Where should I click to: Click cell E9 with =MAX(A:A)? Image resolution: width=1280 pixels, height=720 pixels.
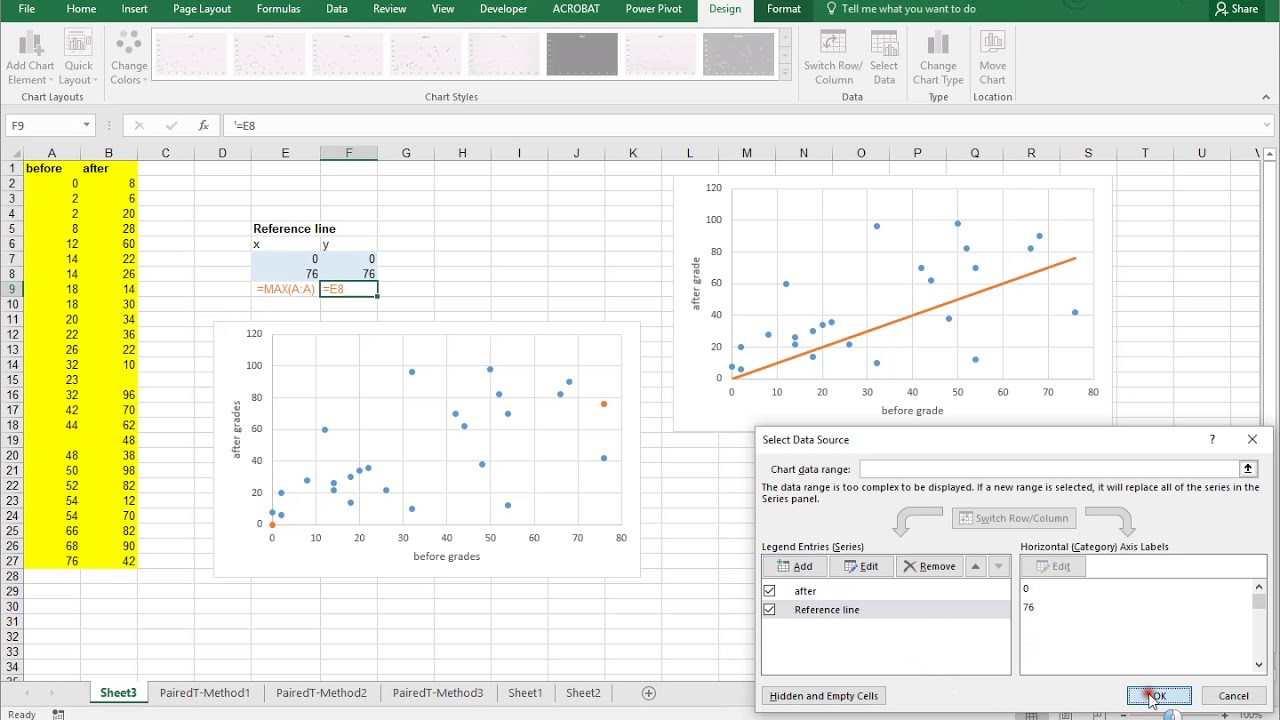pyautogui.click(x=285, y=289)
